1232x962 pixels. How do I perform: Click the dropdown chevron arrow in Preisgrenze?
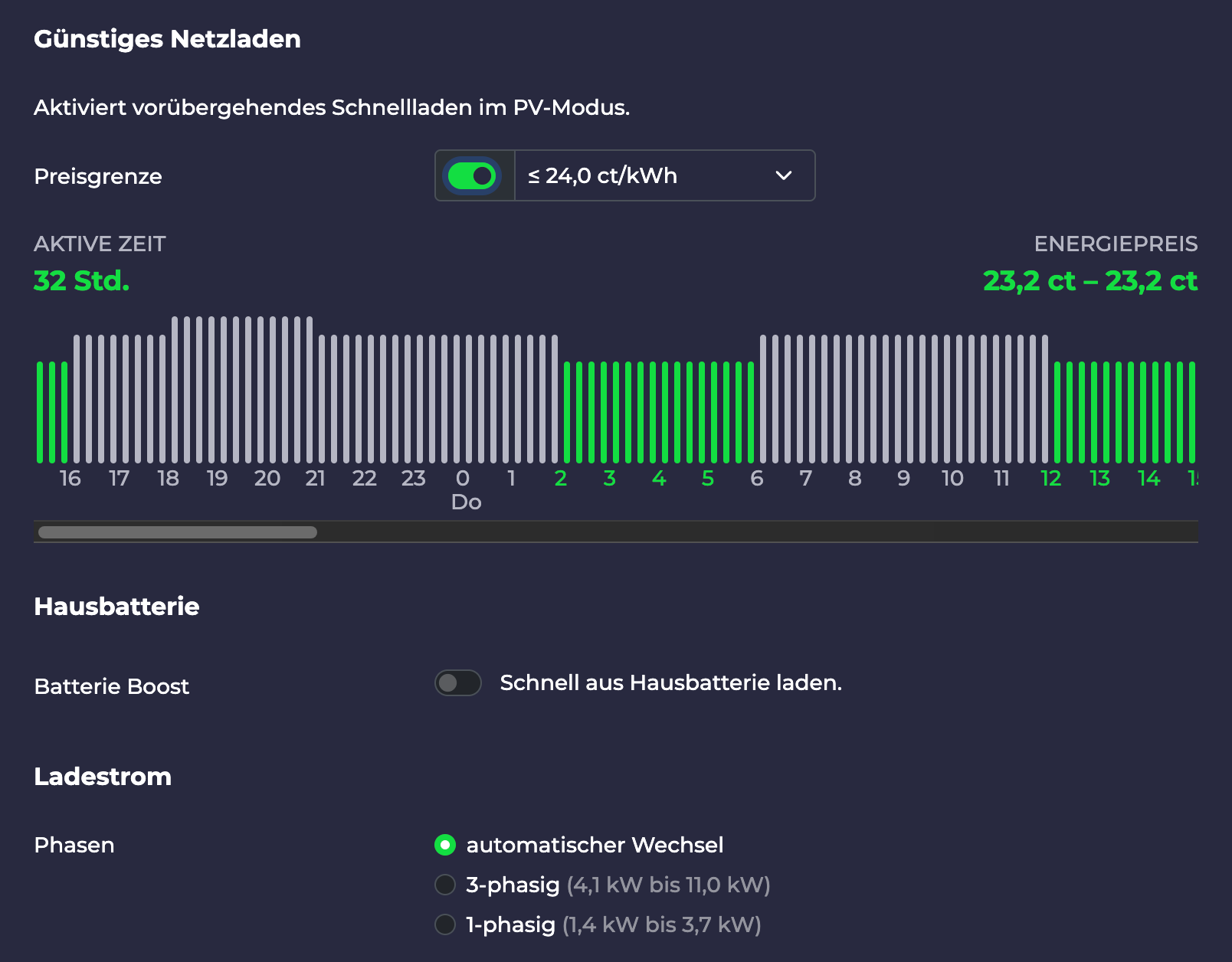point(783,176)
